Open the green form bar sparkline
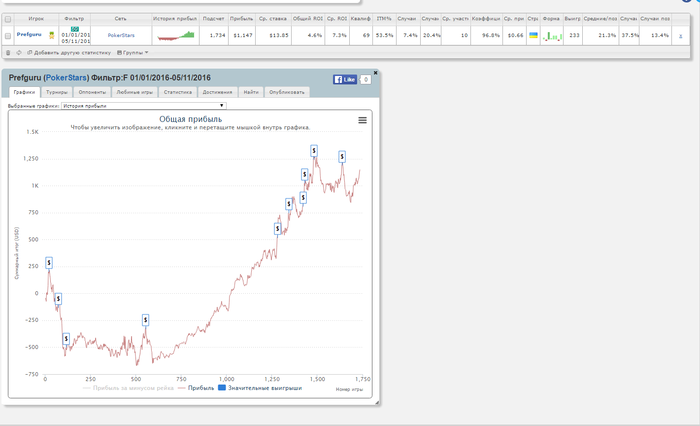 [552, 36]
